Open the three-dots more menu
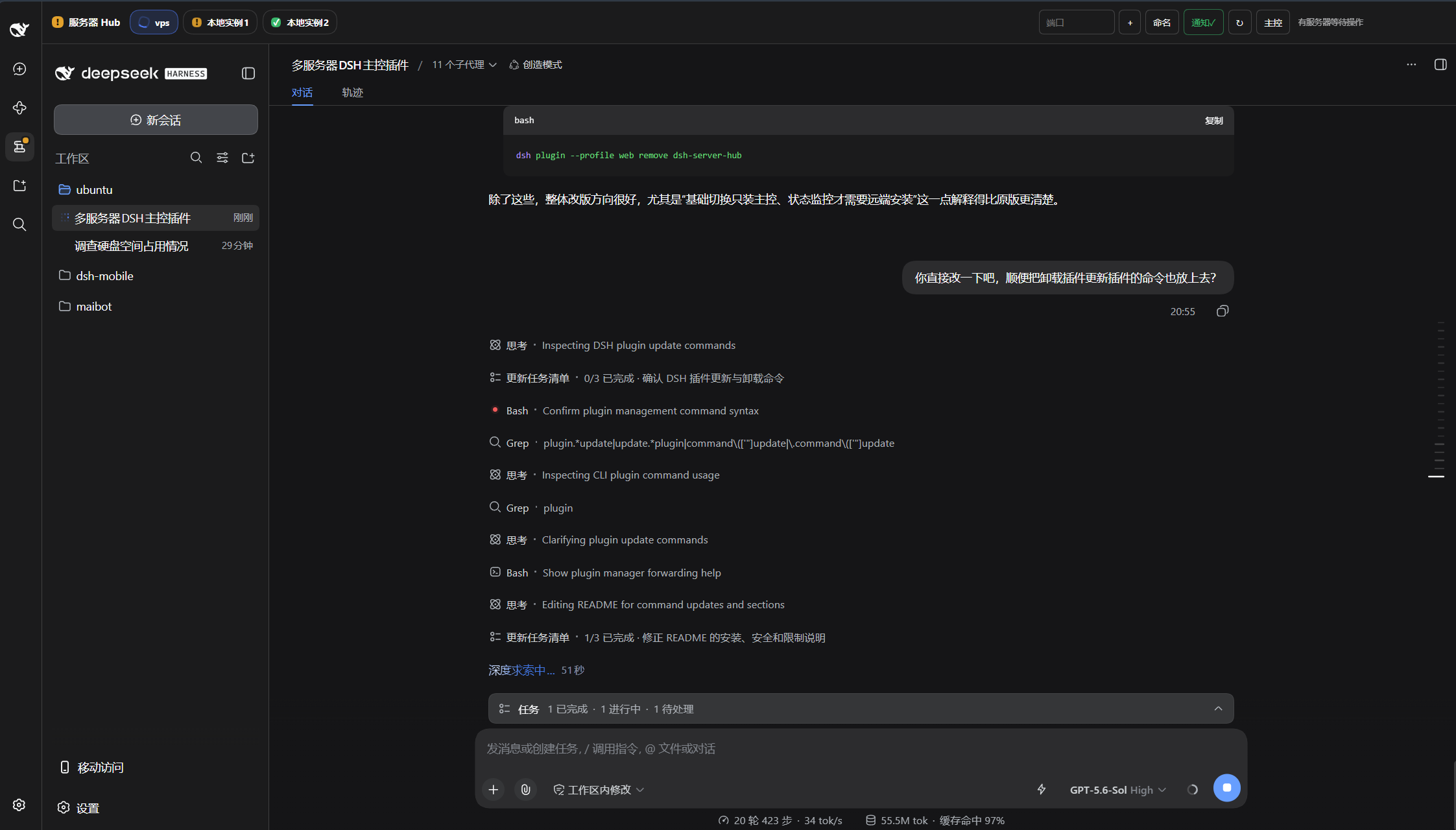 (x=1411, y=64)
